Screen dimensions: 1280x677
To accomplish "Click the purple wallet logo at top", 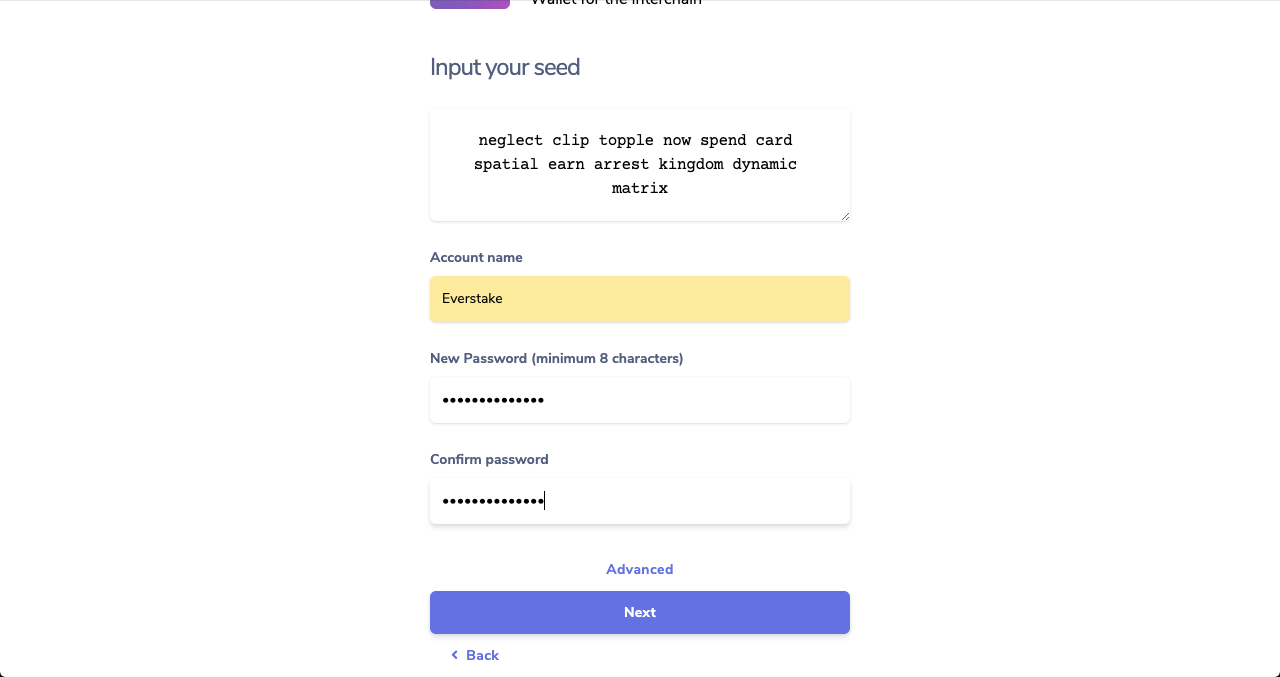I will pos(470,4).
